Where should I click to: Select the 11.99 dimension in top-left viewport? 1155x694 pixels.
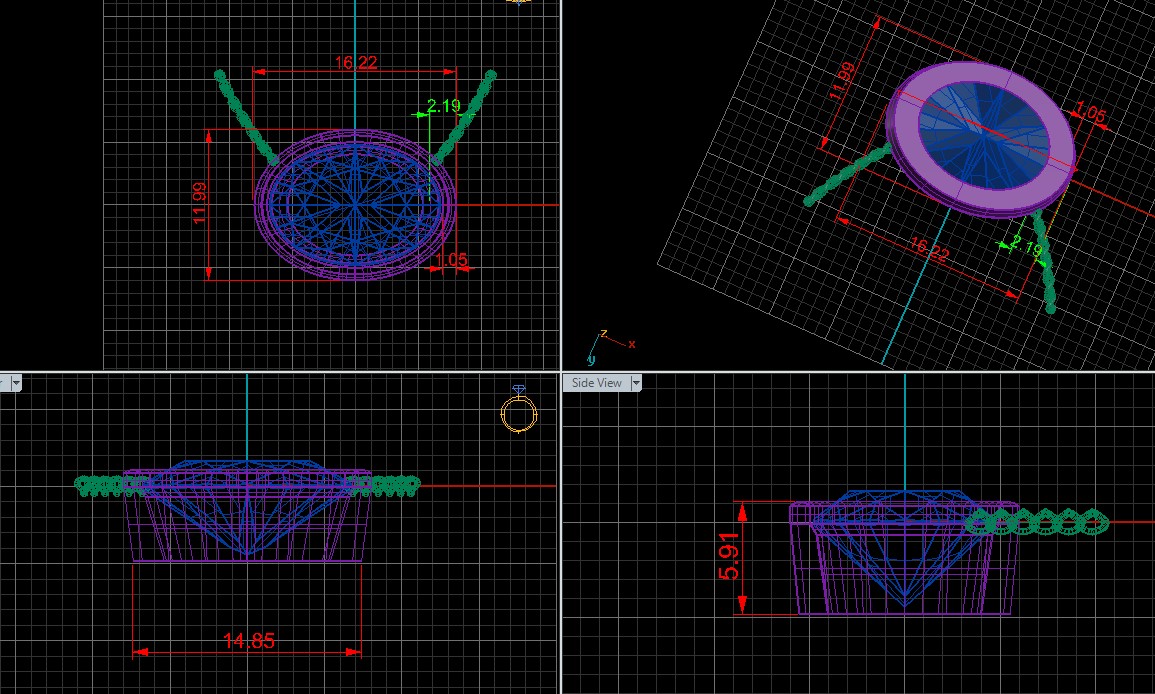[199, 204]
